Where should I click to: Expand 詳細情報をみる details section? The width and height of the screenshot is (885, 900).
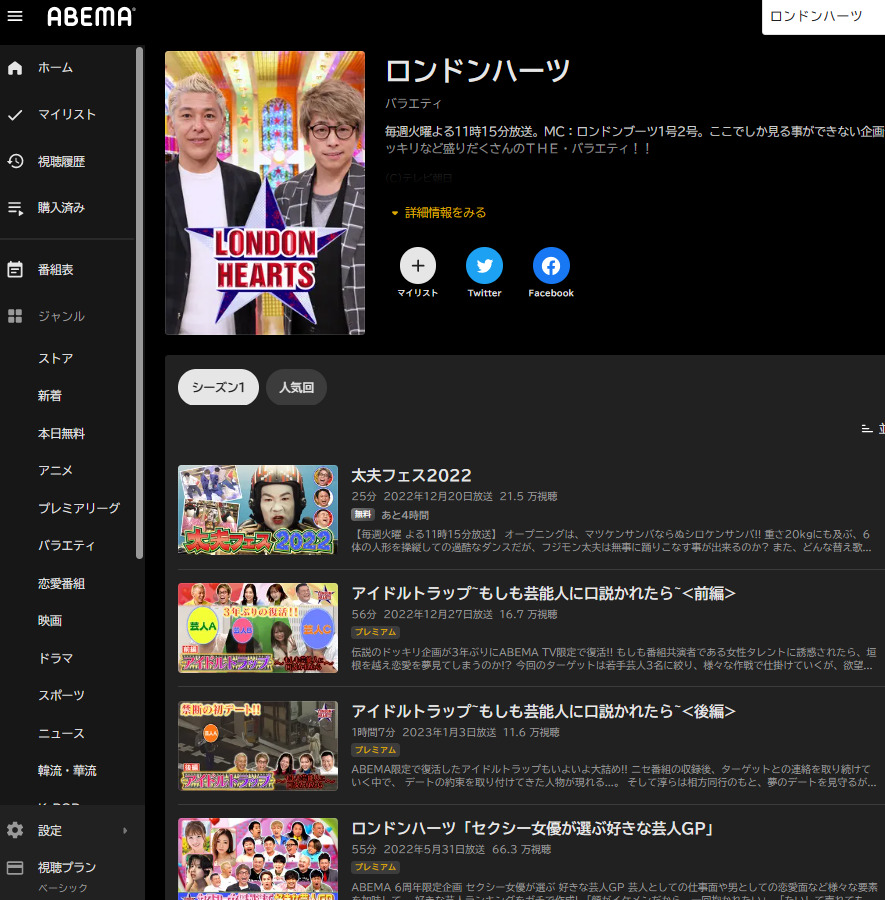coord(439,213)
